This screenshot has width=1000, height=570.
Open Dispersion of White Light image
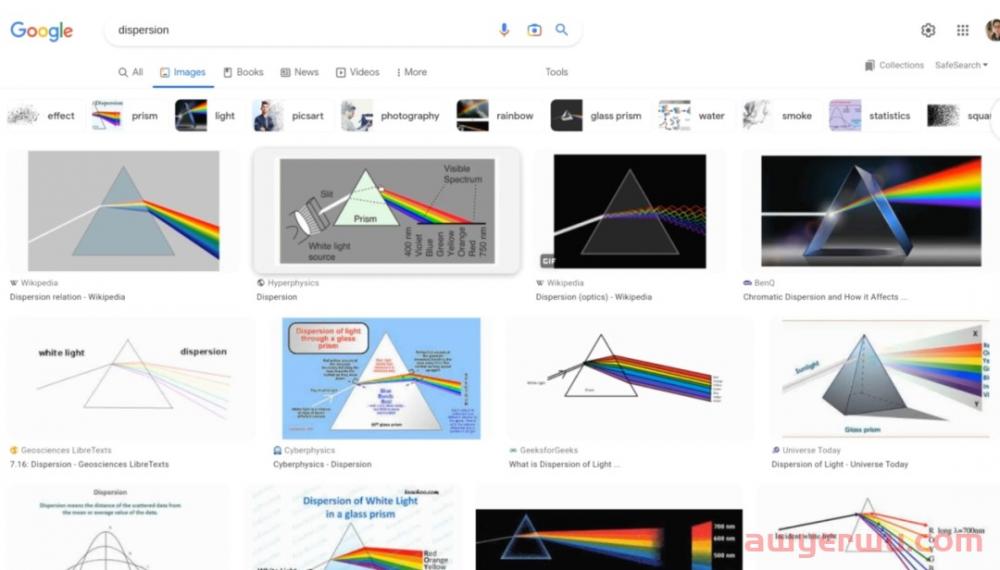tap(355, 528)
